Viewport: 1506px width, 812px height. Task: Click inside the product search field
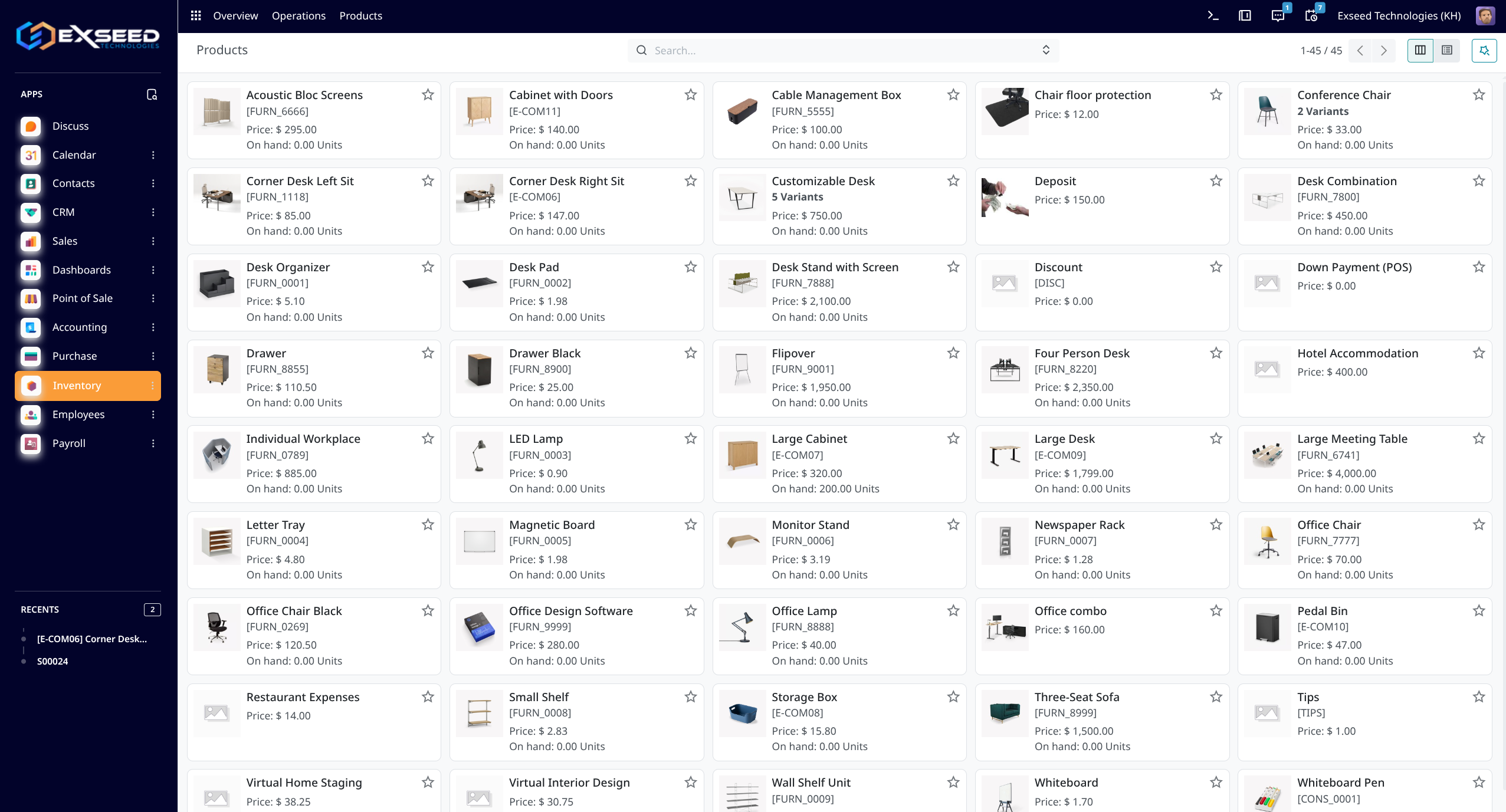pos(826,50)
